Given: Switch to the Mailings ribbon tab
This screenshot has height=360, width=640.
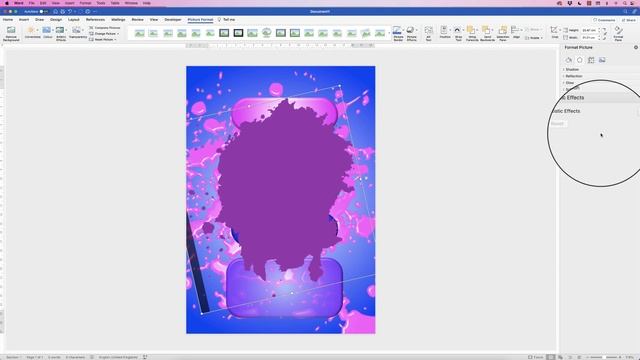Looking at the screenshot, I should click(118, 20).
